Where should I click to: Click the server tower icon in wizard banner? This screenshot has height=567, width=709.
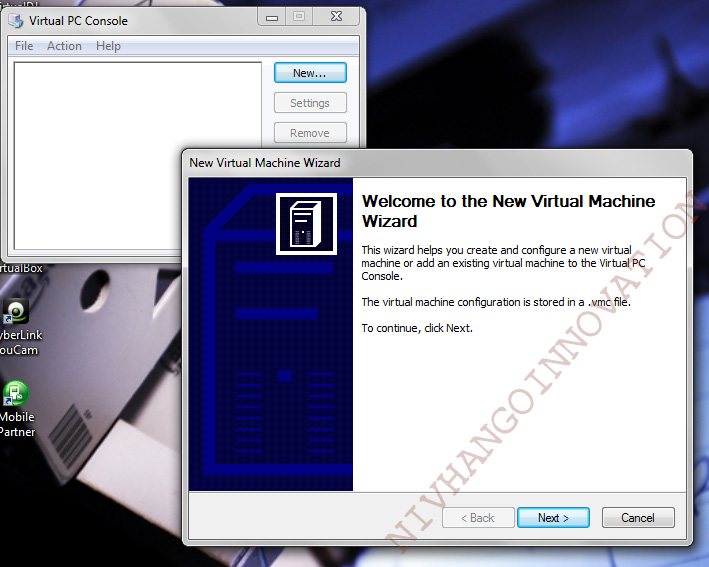(306, 224)
